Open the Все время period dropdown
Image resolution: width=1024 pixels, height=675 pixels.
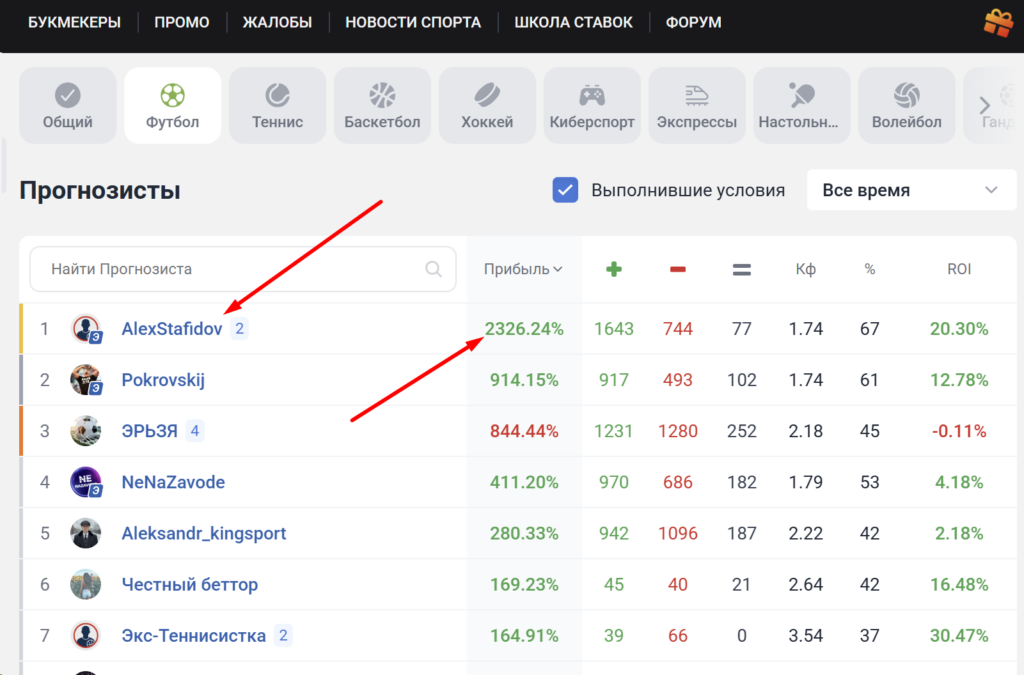[911, 190]
